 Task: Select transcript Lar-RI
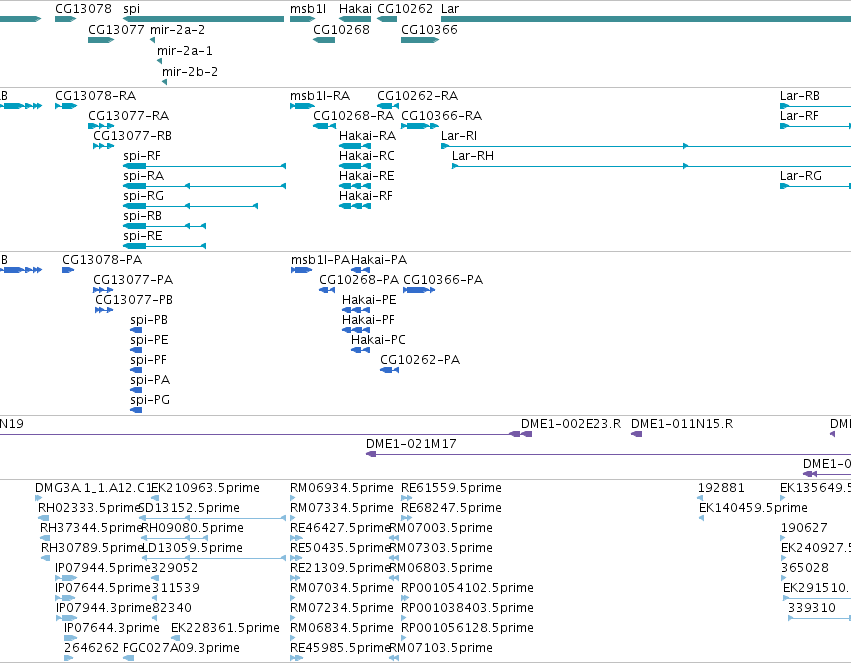pos(459,136)
